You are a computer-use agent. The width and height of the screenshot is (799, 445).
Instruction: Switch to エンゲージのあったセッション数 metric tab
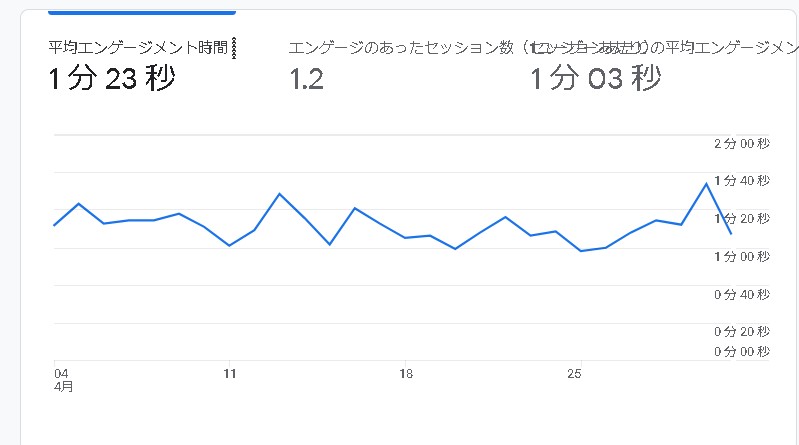[x=402, y=47]
